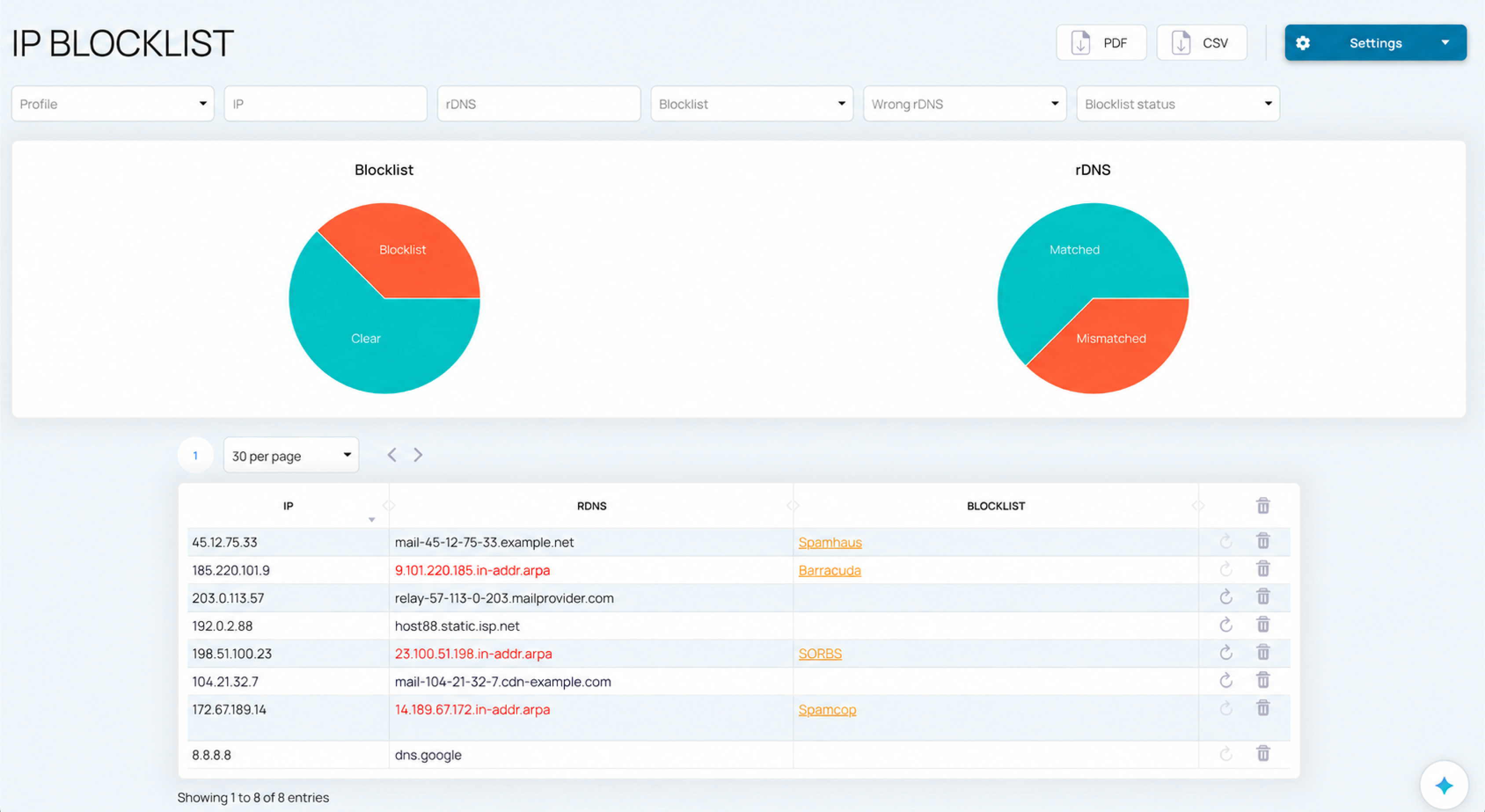
Task: Go to next page arrow
Action: pos(418,455)
